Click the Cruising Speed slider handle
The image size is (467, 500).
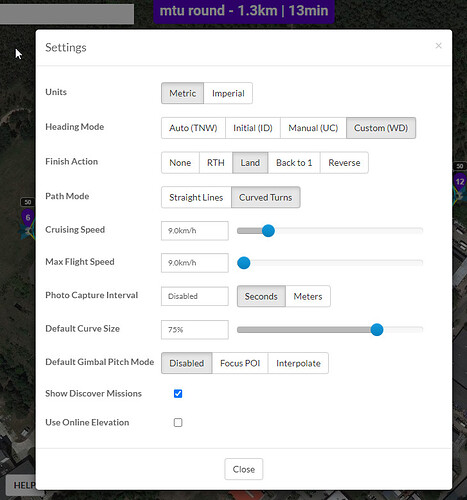[x=268, y=231]
